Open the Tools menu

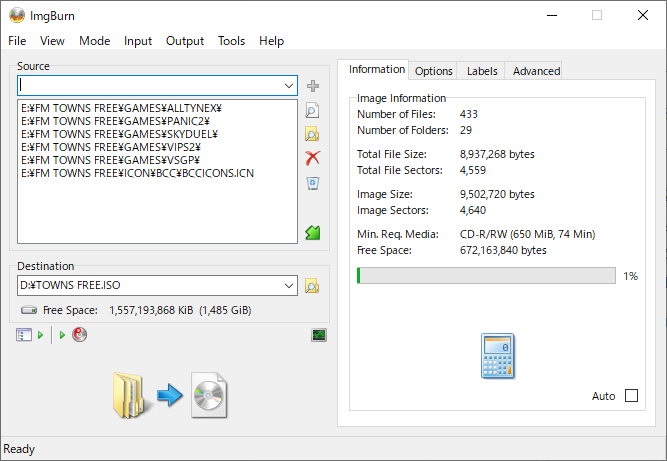point(231,41)
